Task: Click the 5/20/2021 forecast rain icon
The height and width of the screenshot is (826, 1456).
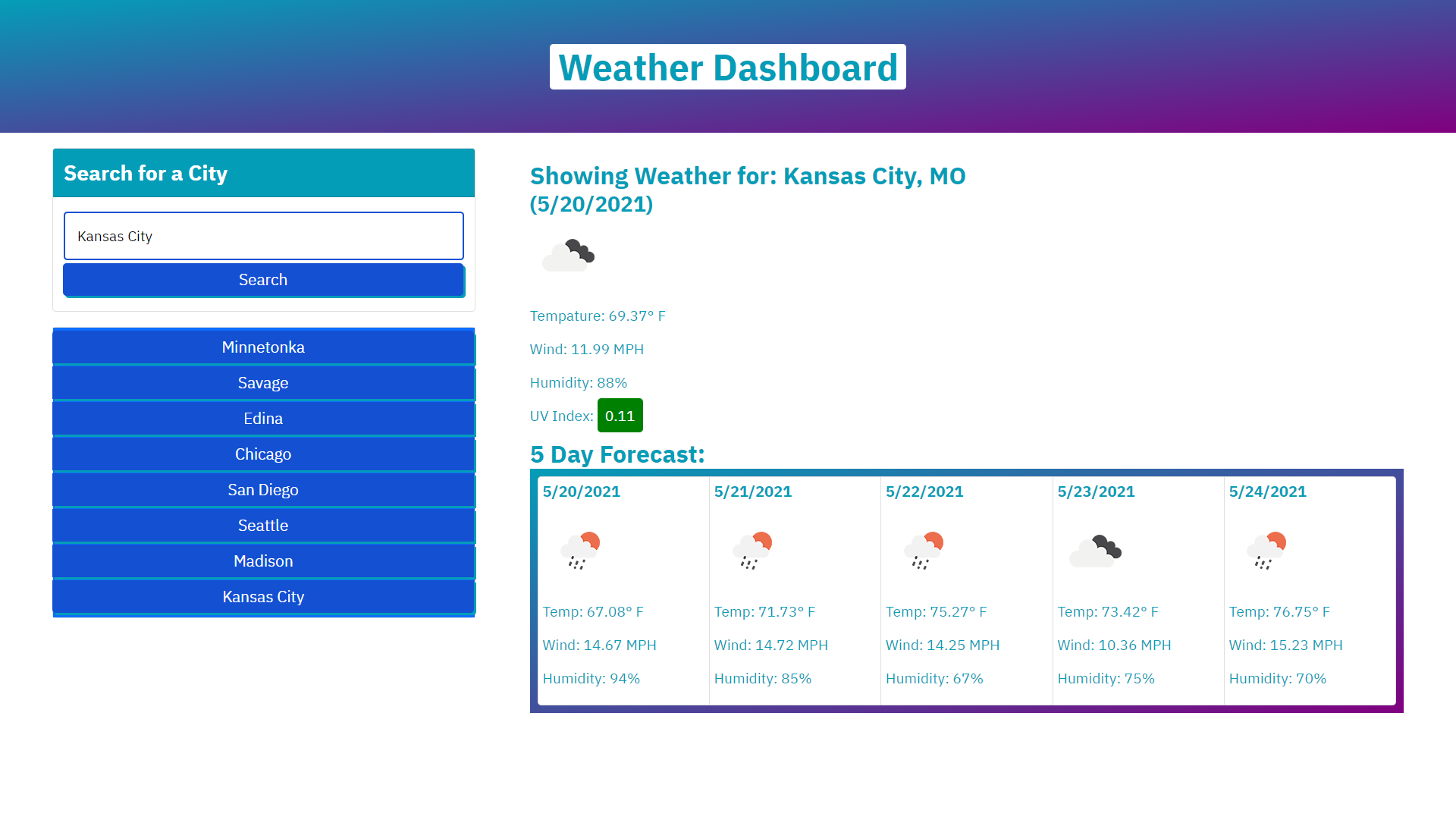Action: (x=580, y=551)
